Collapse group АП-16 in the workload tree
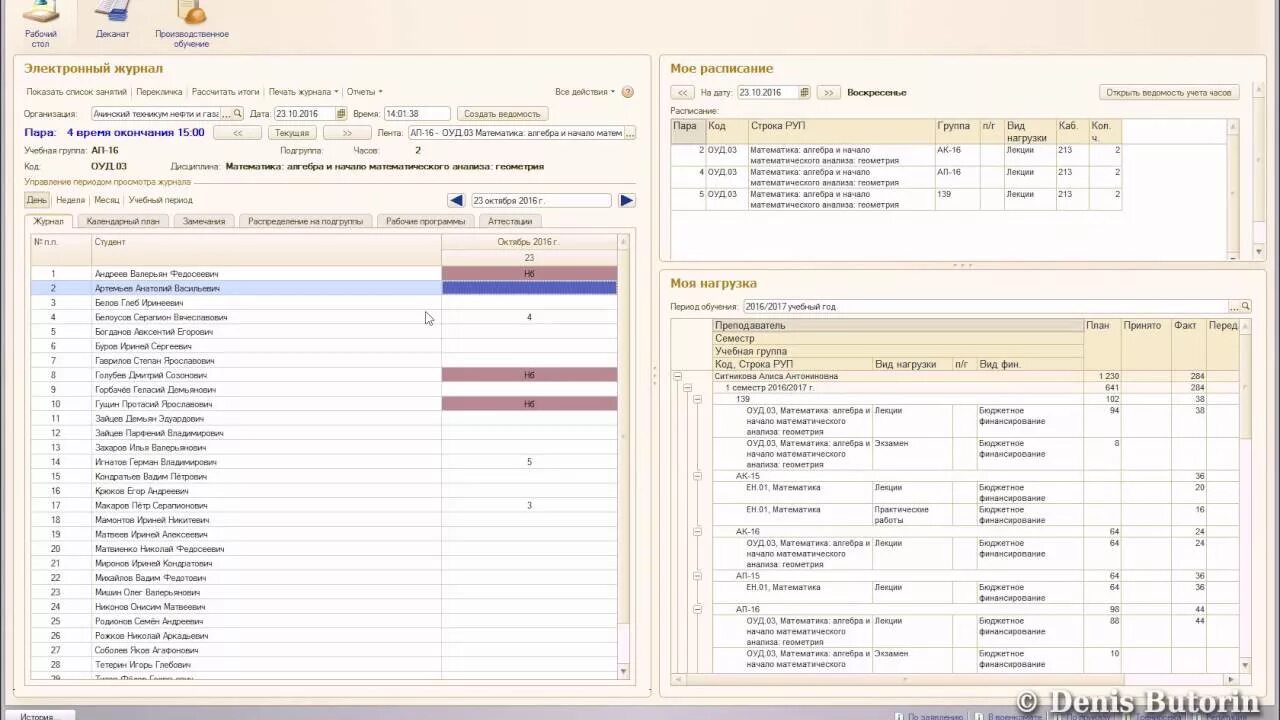1280x720 pixels. 697,609
